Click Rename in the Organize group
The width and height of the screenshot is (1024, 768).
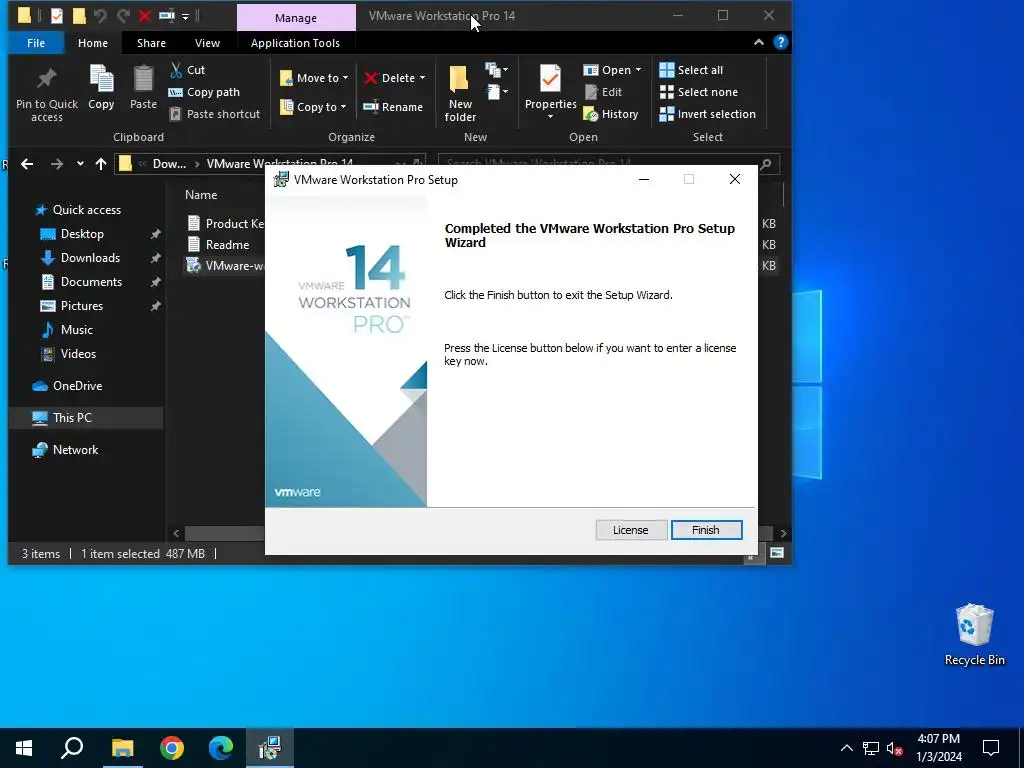(393, 106)
